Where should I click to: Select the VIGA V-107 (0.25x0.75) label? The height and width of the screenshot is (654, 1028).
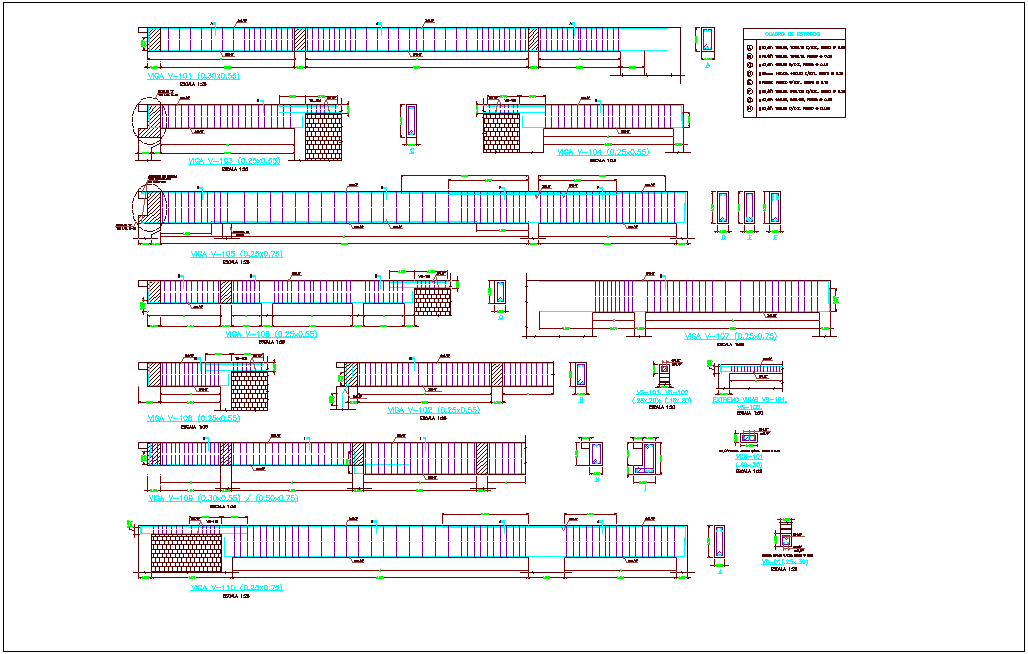733,337
